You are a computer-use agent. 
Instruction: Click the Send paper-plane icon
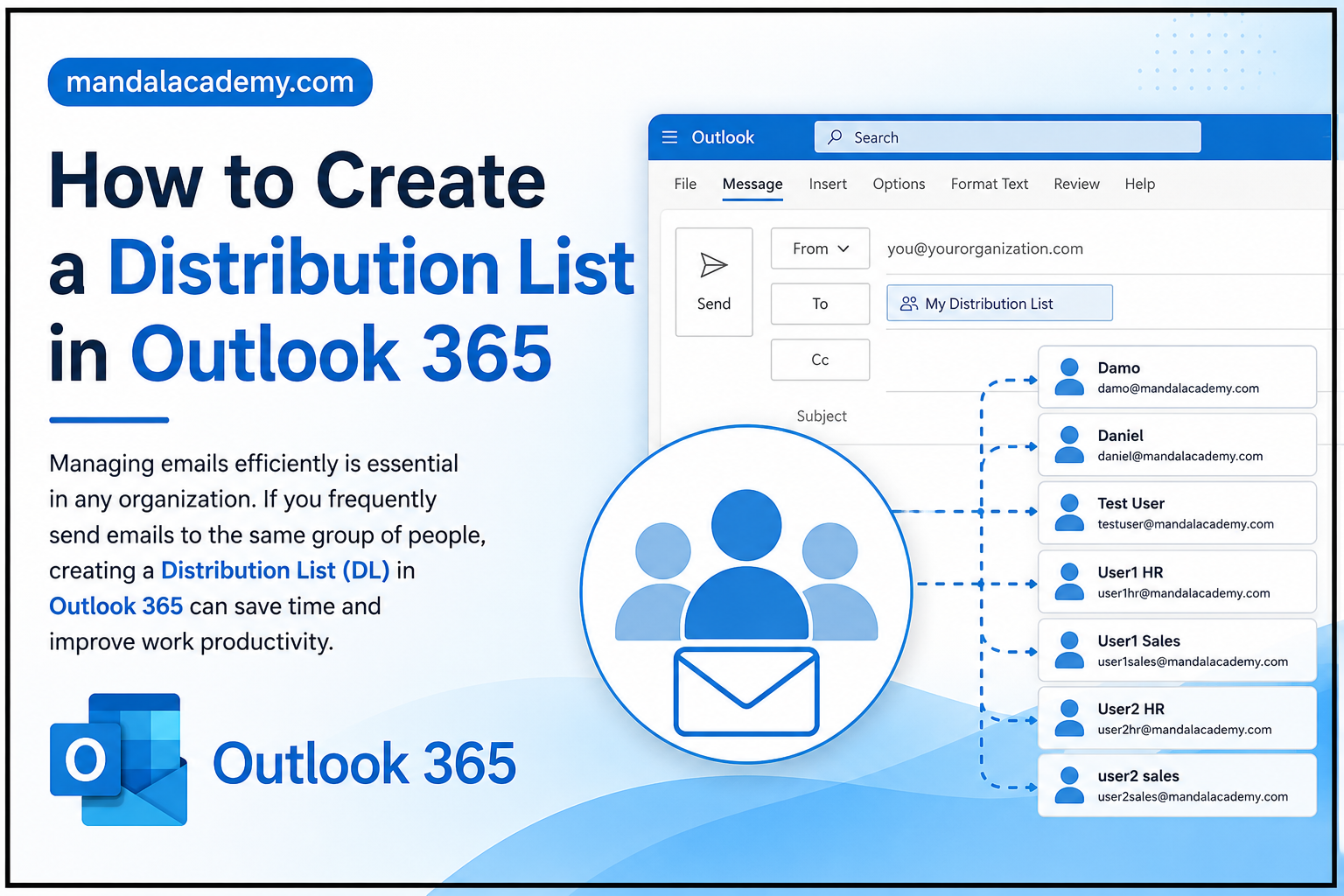point(714,265)
